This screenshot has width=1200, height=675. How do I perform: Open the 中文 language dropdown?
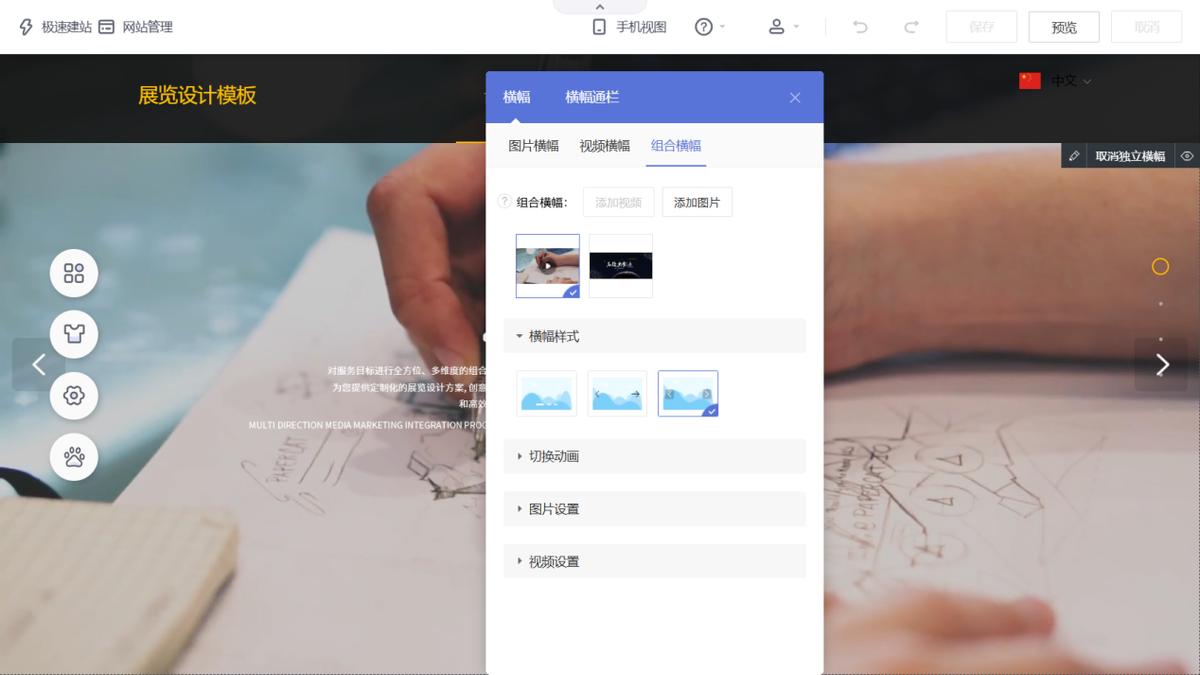pos(1063,80)
